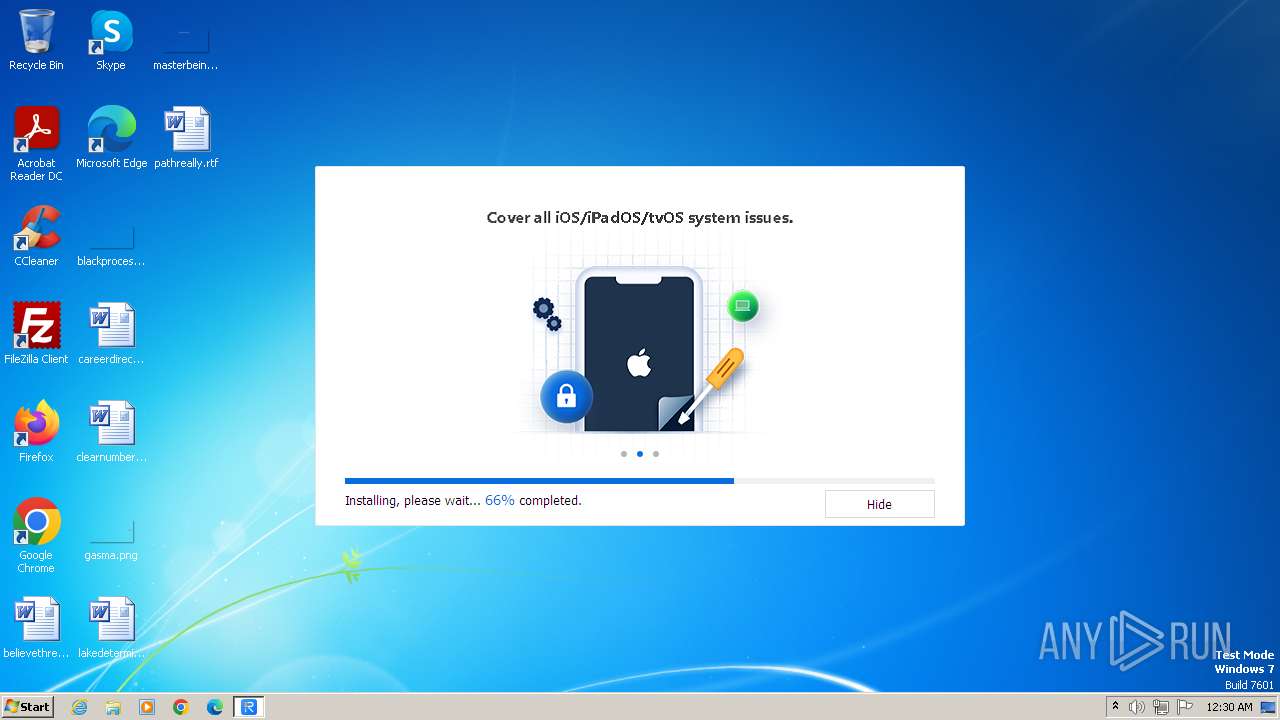The height and width of the screenshot is (720, 1280).
Task: Select the first carousel slide dot
Action: click(624, 454)
